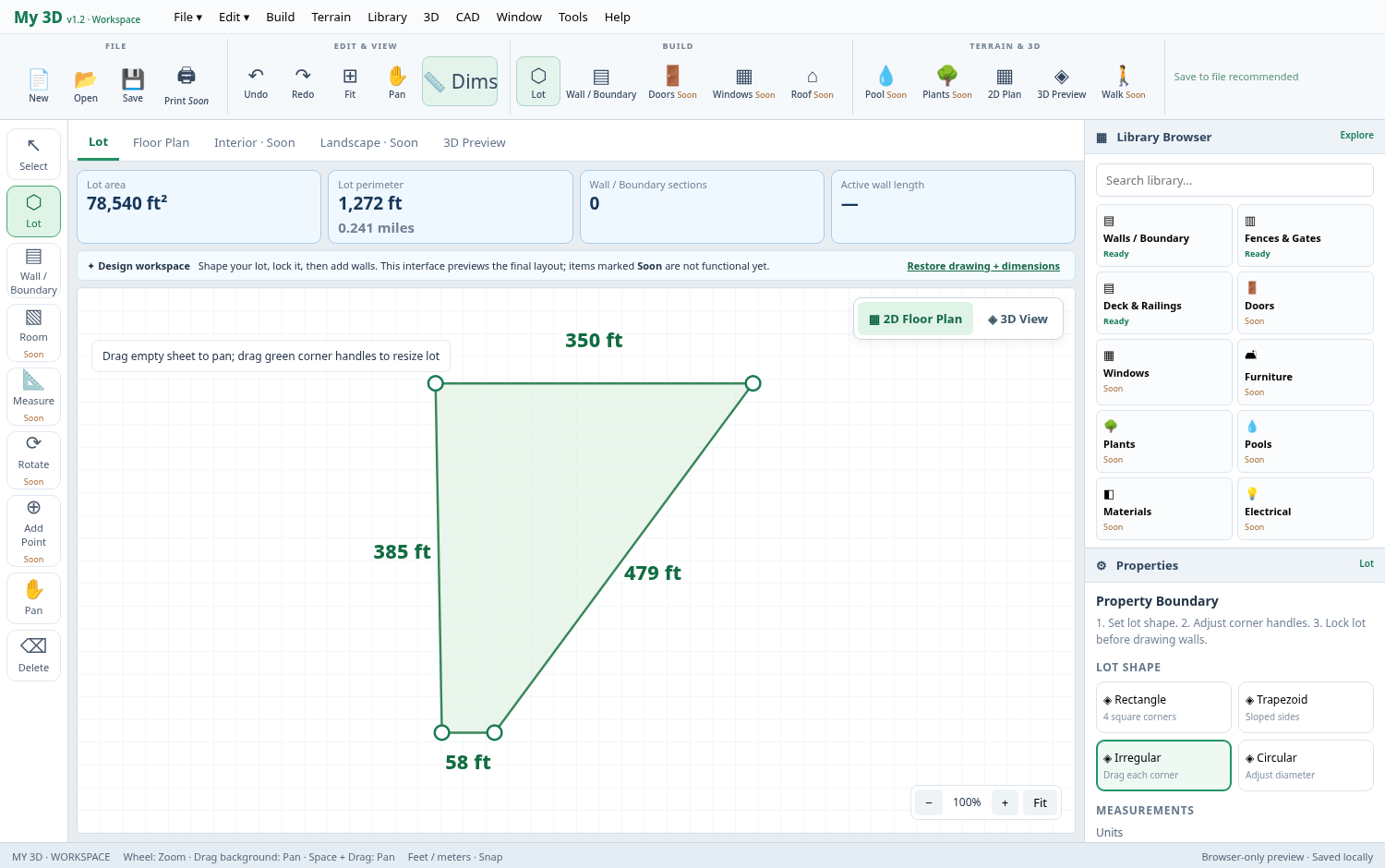
Task: Activate sidebar Pan hand tool
Action: coord(33,598)
